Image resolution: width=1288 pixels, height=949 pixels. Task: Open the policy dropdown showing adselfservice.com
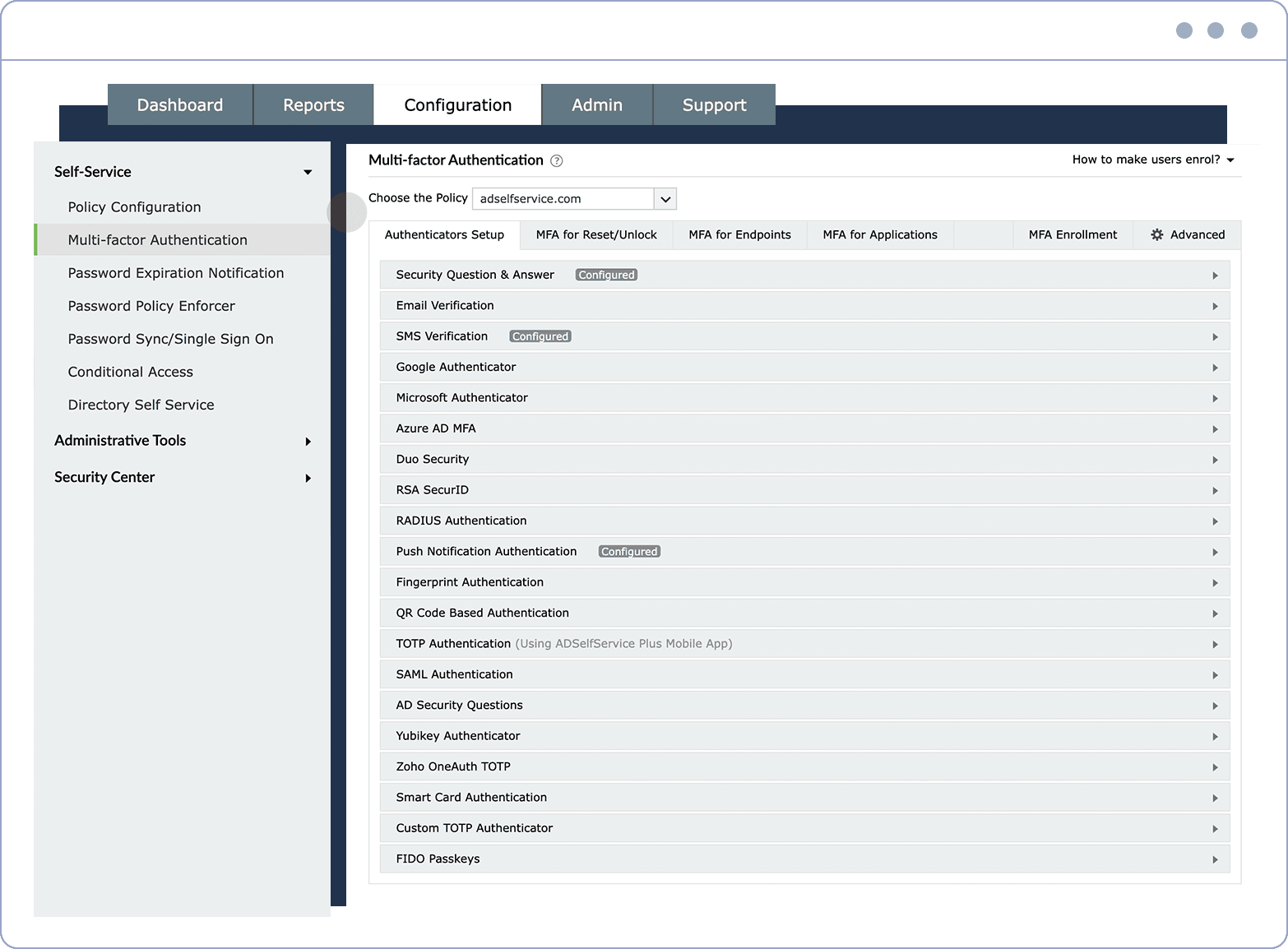click(574, 199)
